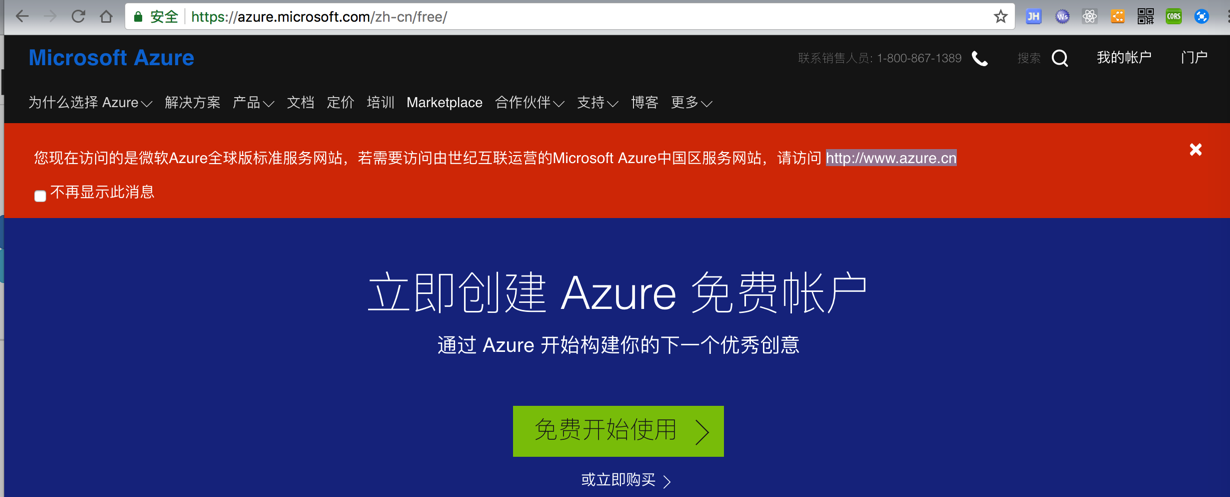Check the 不再显示此消息 checkbox
Image resolution: width=1230 pixels, height=497 pixels.
(40, 196)
